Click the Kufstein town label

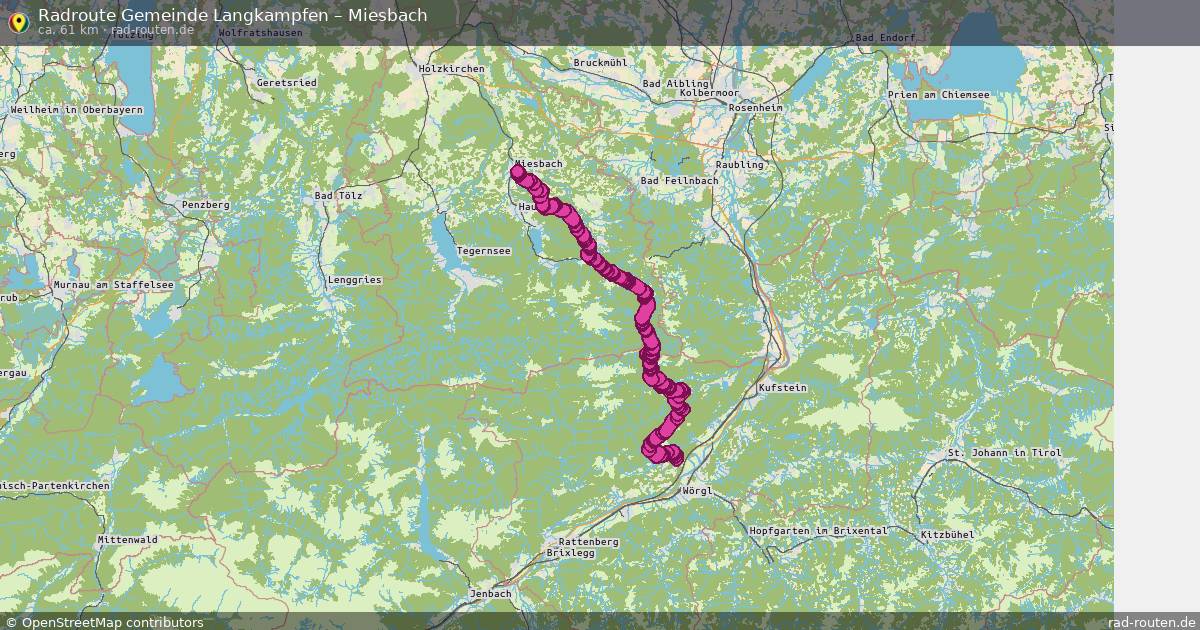[x=783, y=387]
